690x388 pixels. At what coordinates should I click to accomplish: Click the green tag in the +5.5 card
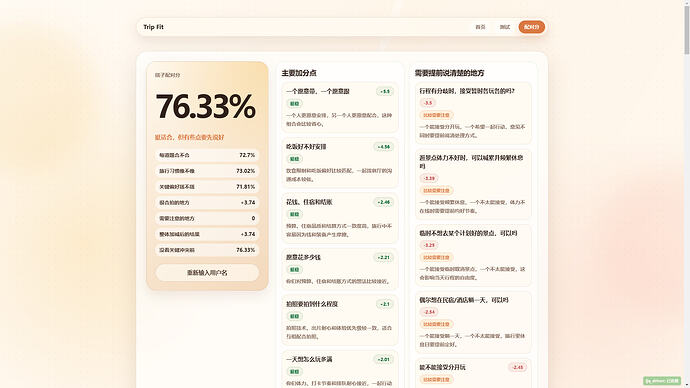coord(294,104)
